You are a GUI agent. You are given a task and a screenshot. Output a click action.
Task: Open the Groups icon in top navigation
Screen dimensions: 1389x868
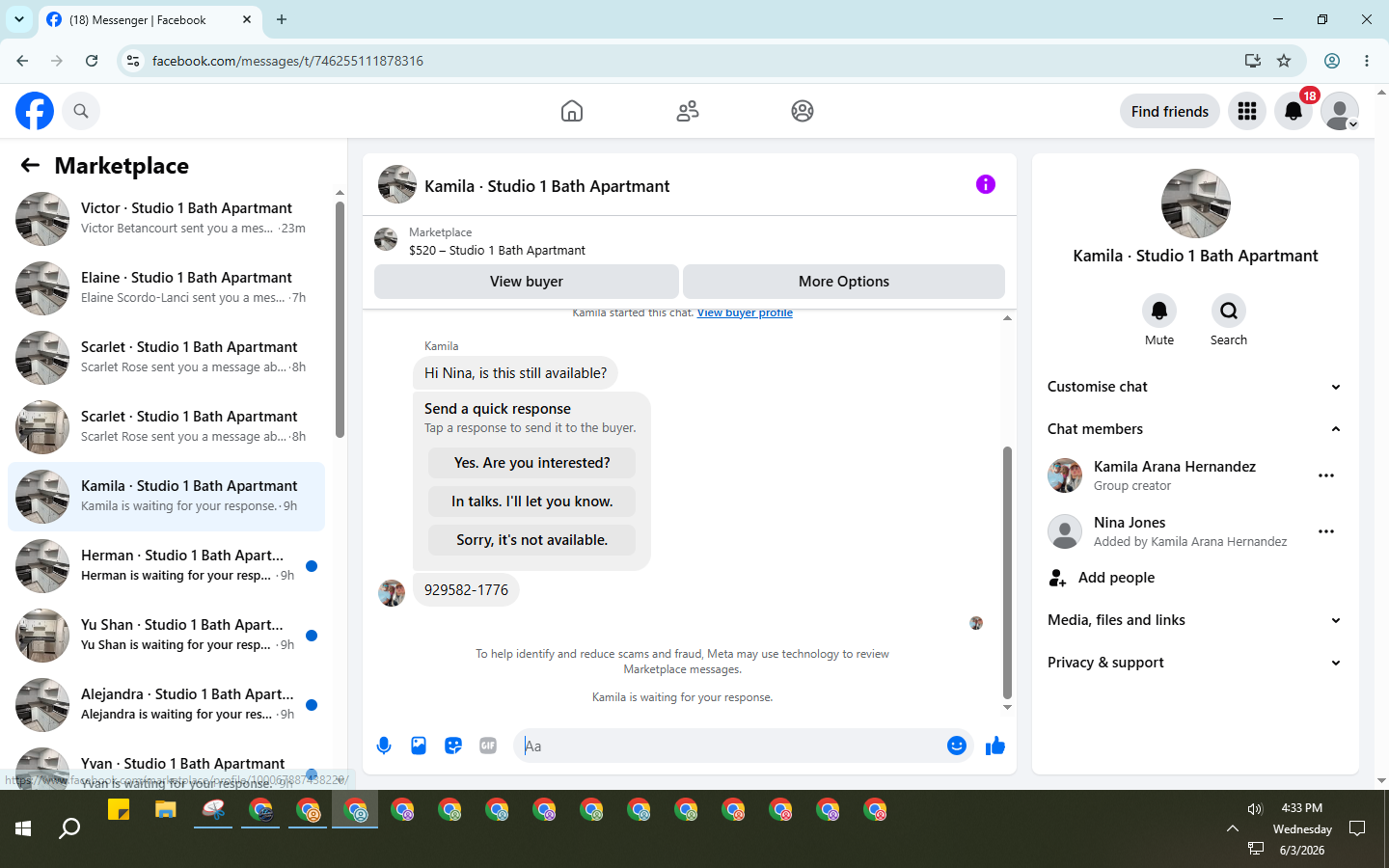click(x=803, y=111)
